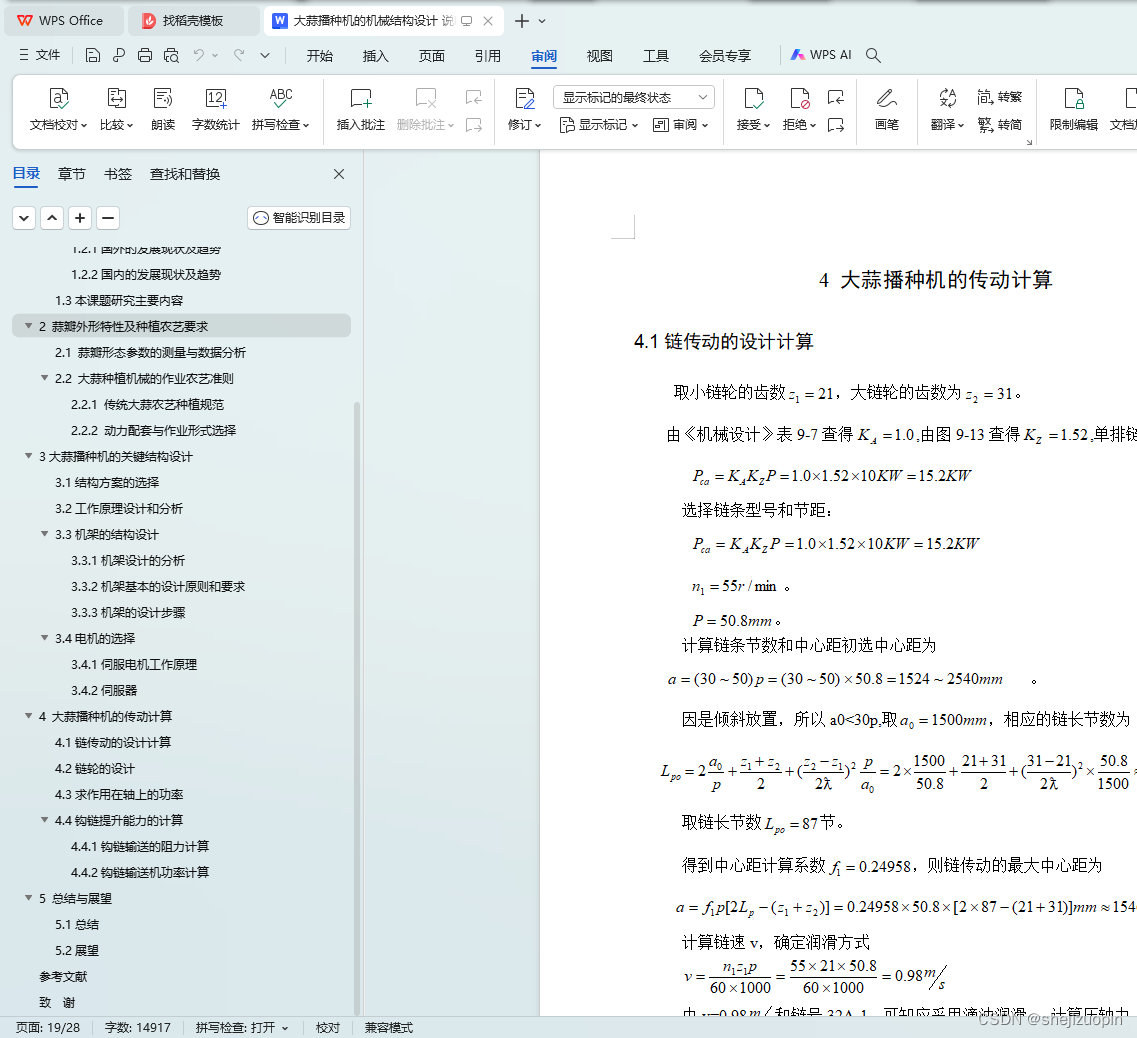
Task: Click the Print icon in quick access toolbar
Action: (145, 55)
